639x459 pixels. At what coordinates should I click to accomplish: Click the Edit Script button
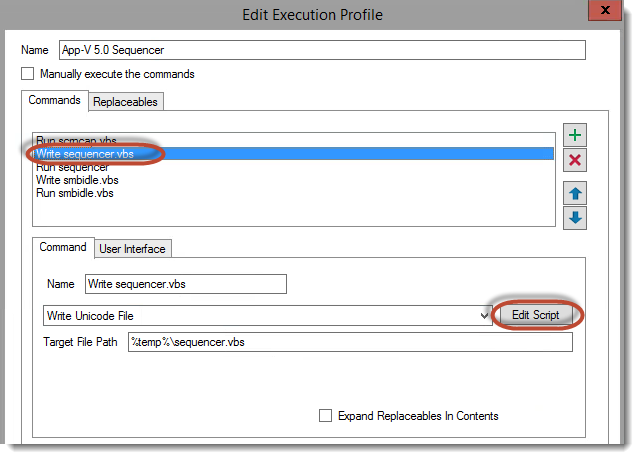[536, 315]
